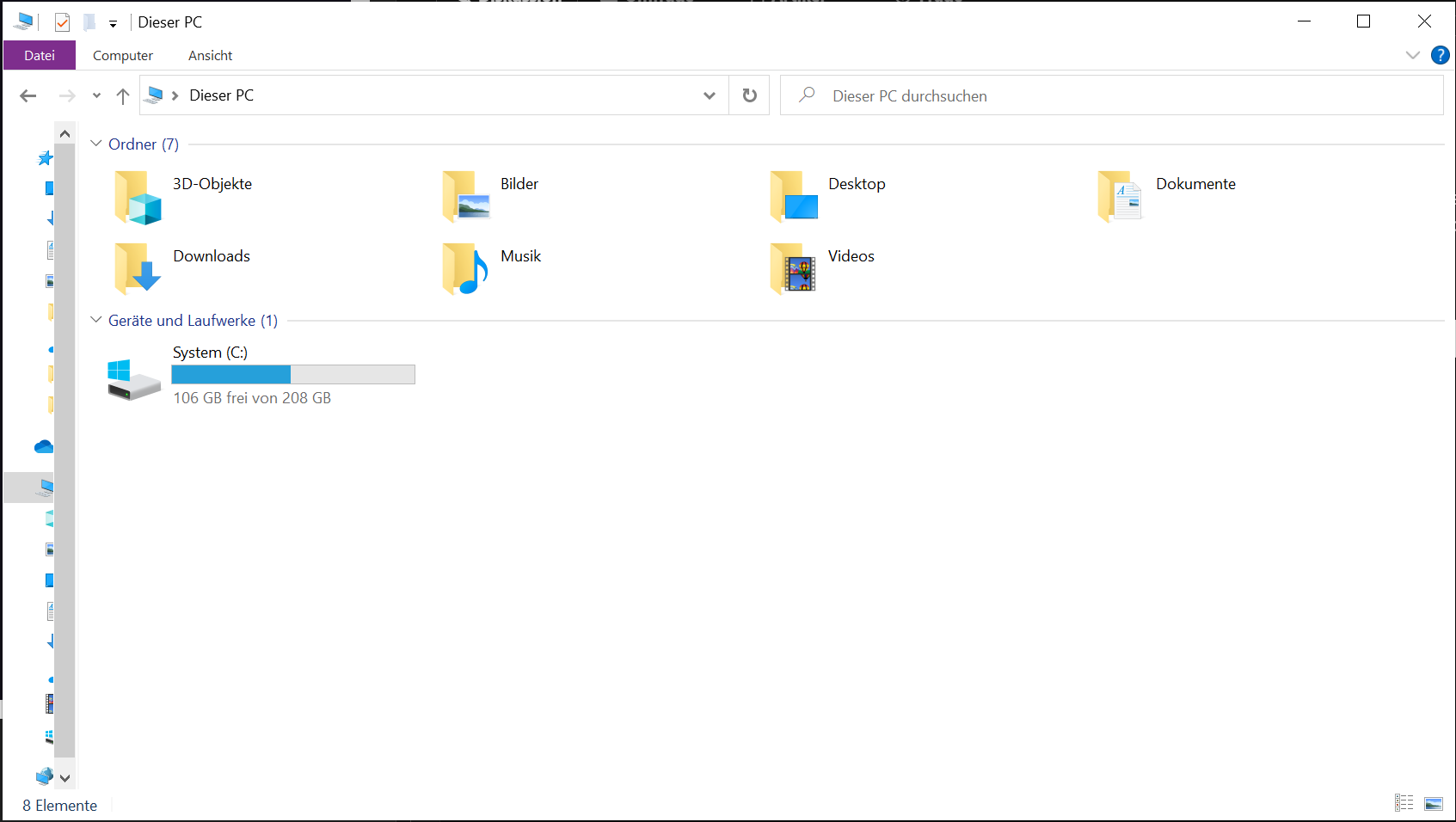Open Help via the question mark icon
Viewport: 1456px width, 822px height.
pos(1441,55)
